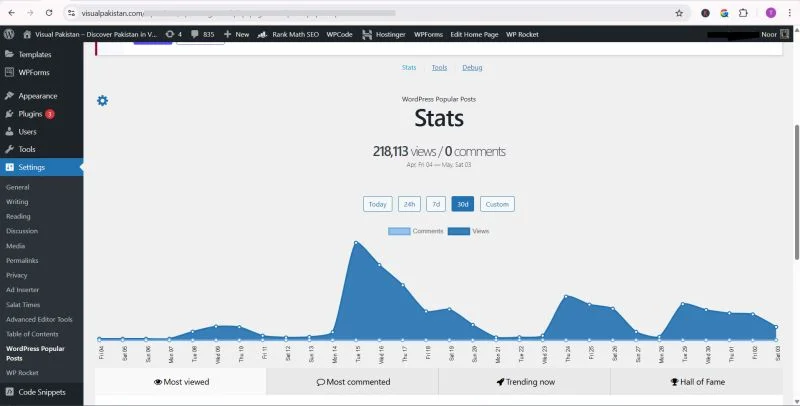Click the dark round extension icon
Image resolution: width=800 pixels, height=406 pixels.
pos(706,13)
